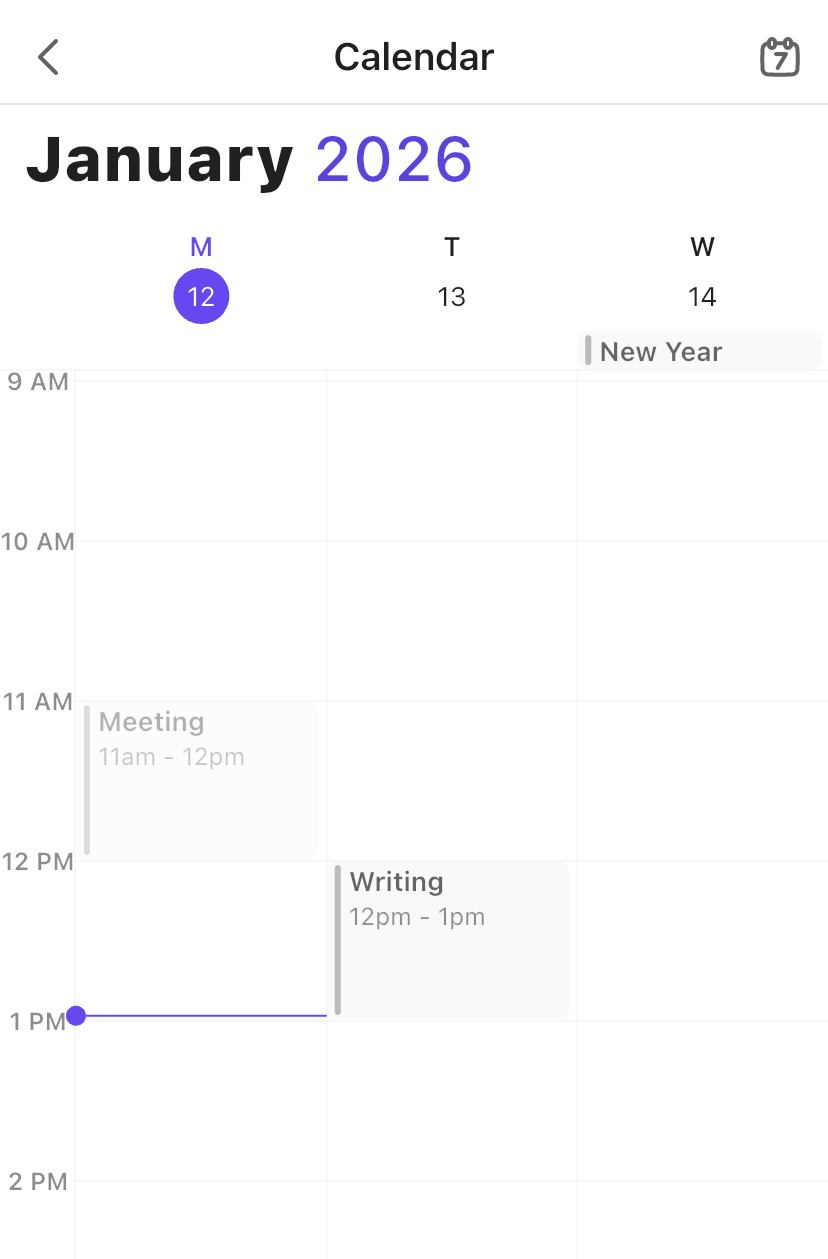828x1259 pixels.
Task: Click the empty 10 AM slot on Tuesday
Action: pyautogui.click(x=452, y=620)
